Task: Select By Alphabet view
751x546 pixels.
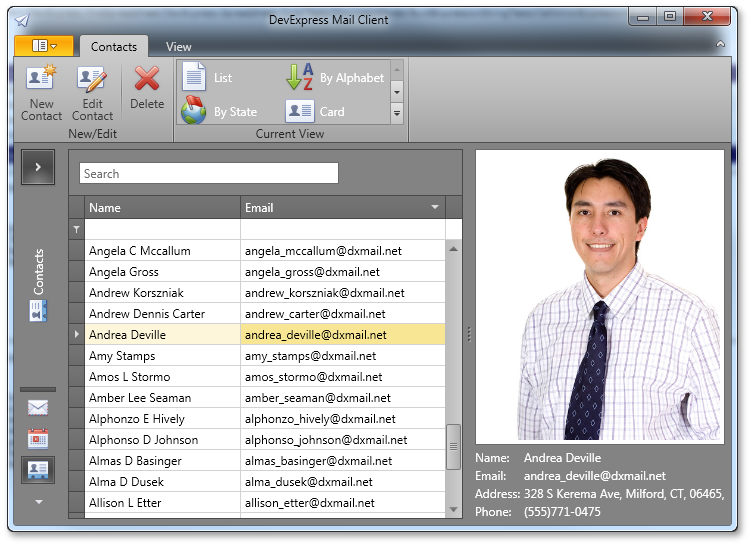Action: tap(336, 78)
